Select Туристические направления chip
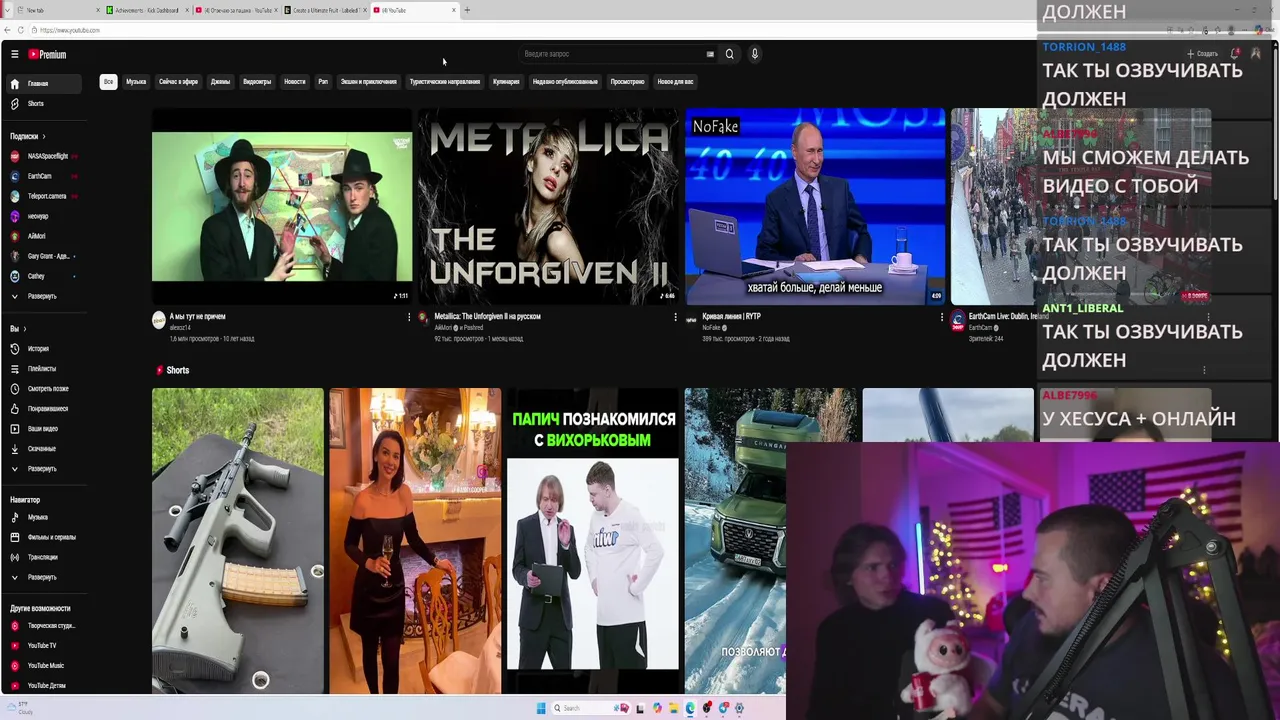This screenshot has width=1280, height=720. click(445, 82)
